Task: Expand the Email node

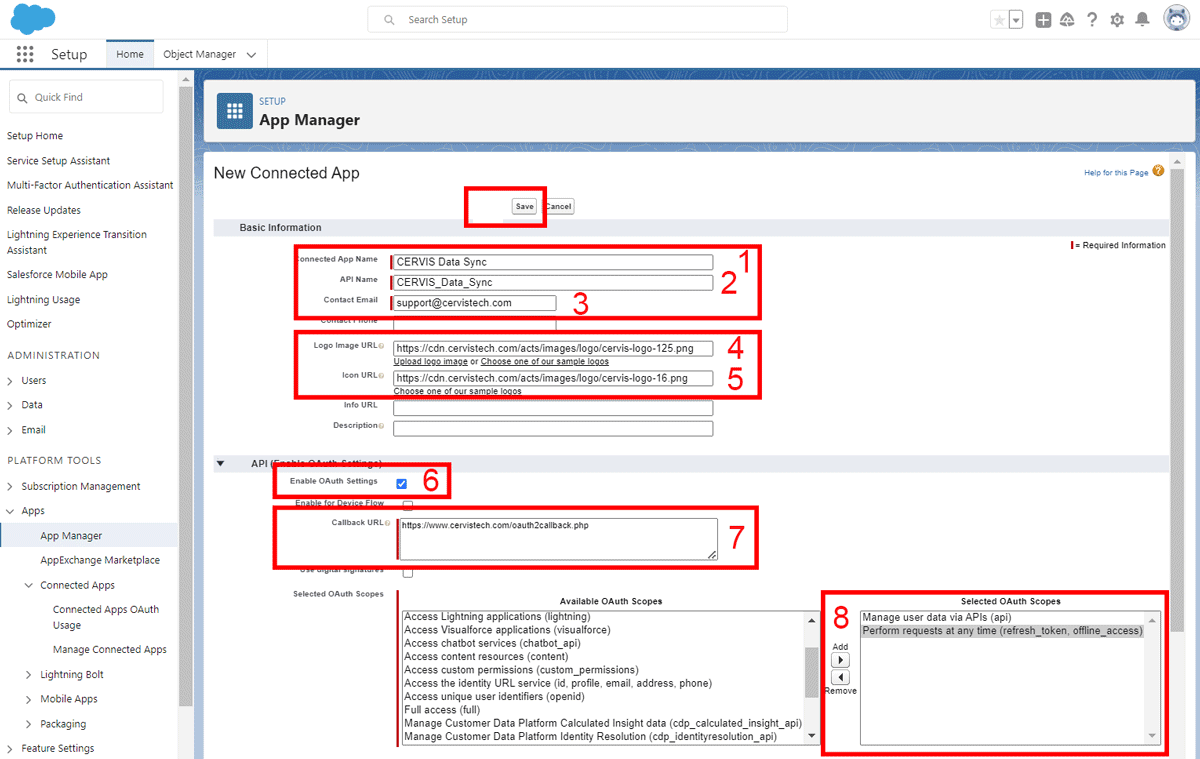Action: click(10, 430)
